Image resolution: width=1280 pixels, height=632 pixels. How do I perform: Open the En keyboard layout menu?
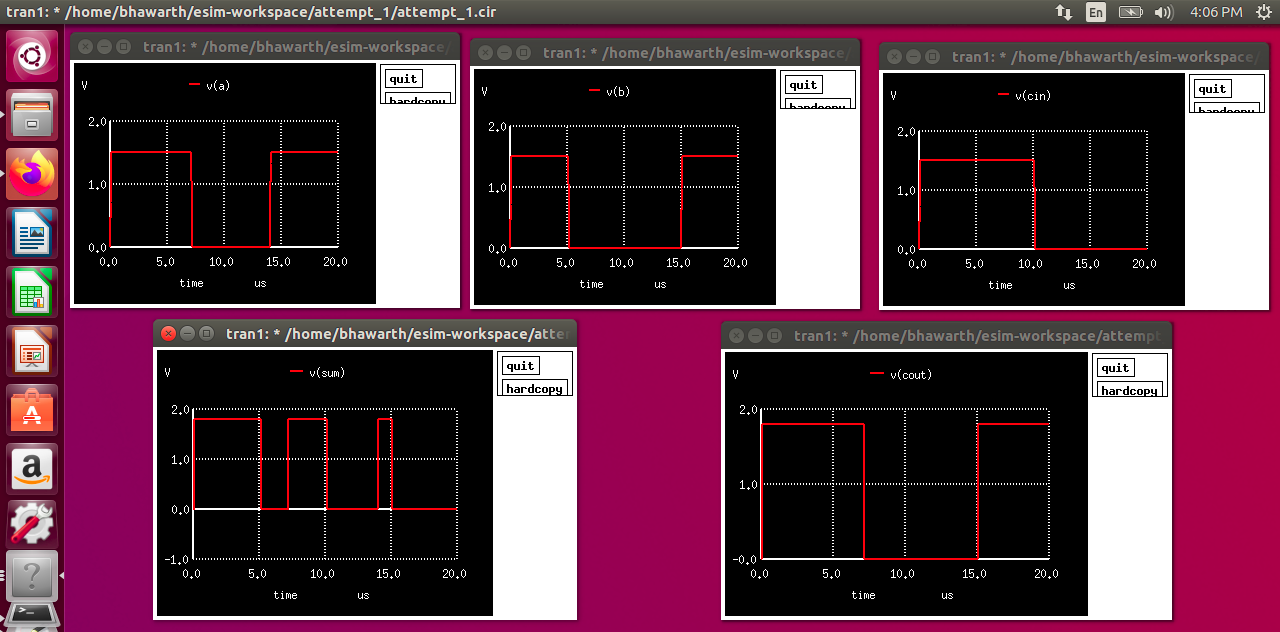point(1096,13)
